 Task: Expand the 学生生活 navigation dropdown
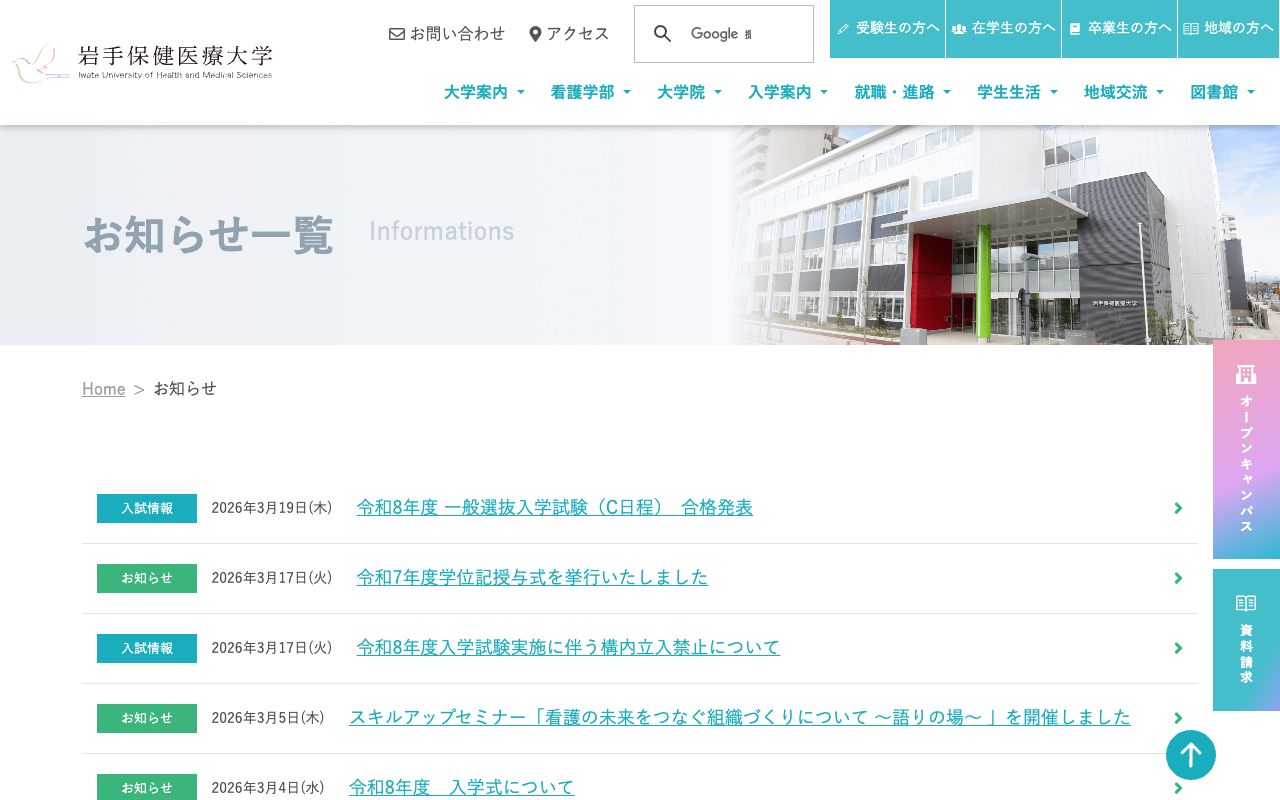(x=1009, y=92)
